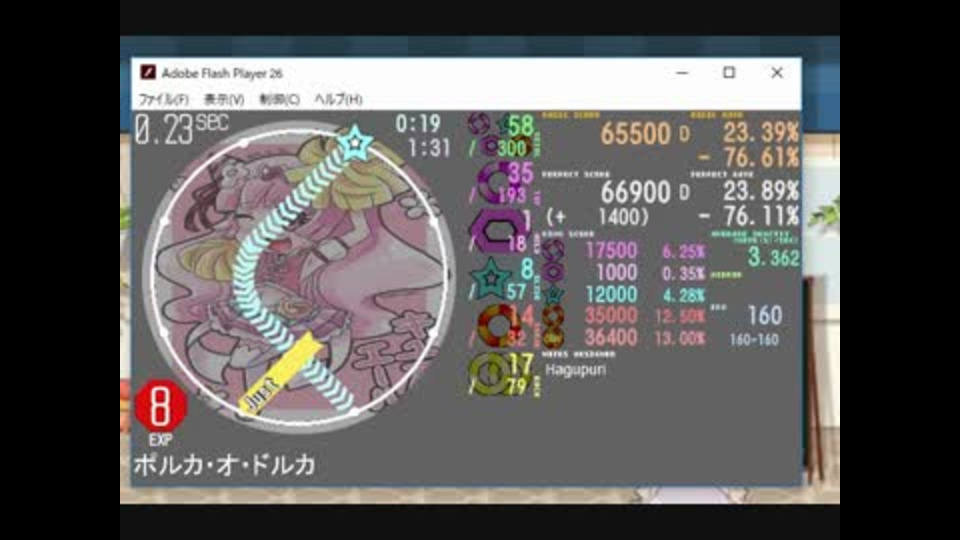Click the 12000 teal score row
This screenshot has height=540, width=960.
point(611,294)
